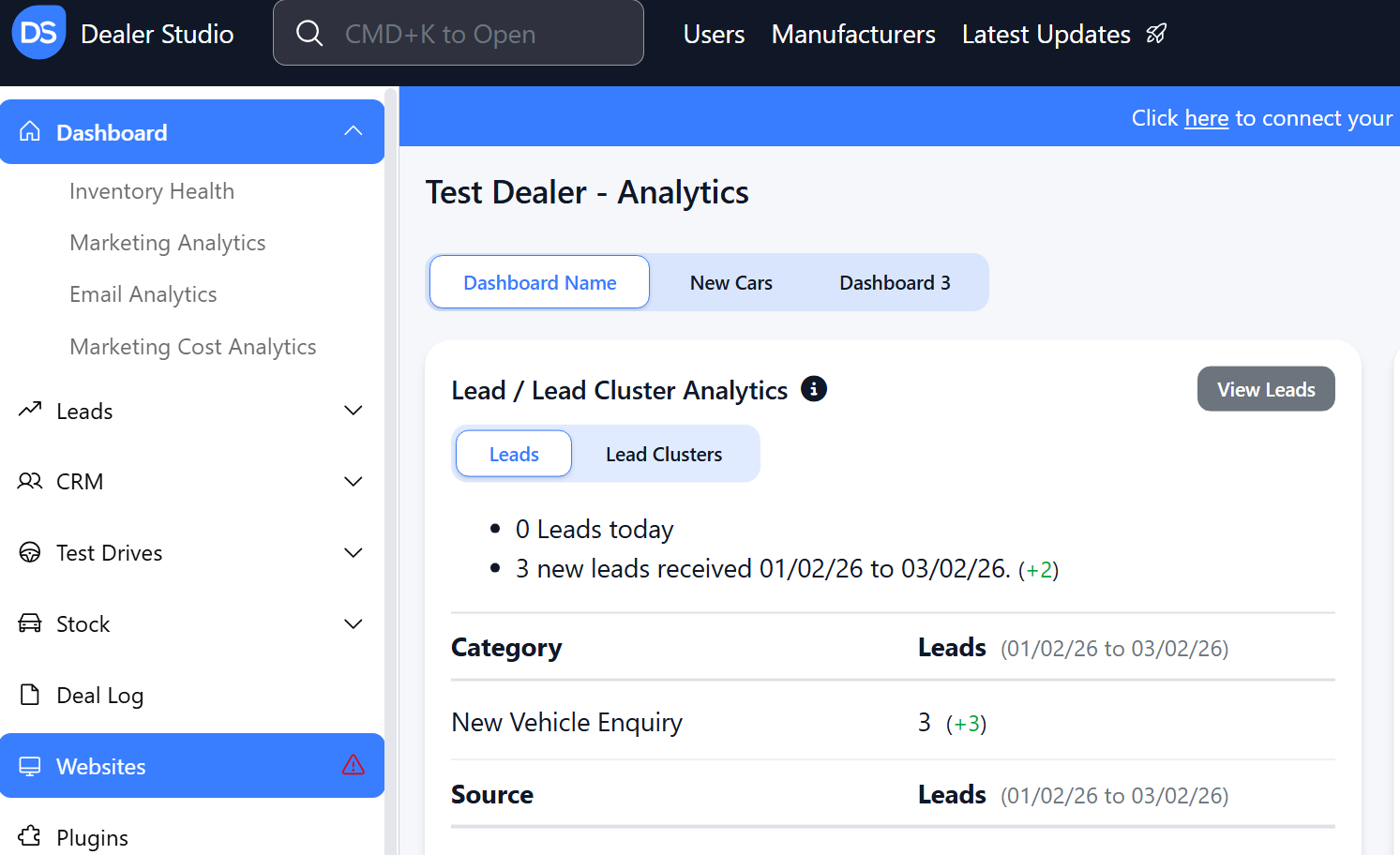Switch to the Lead Clusters tab

click(664, 454)
